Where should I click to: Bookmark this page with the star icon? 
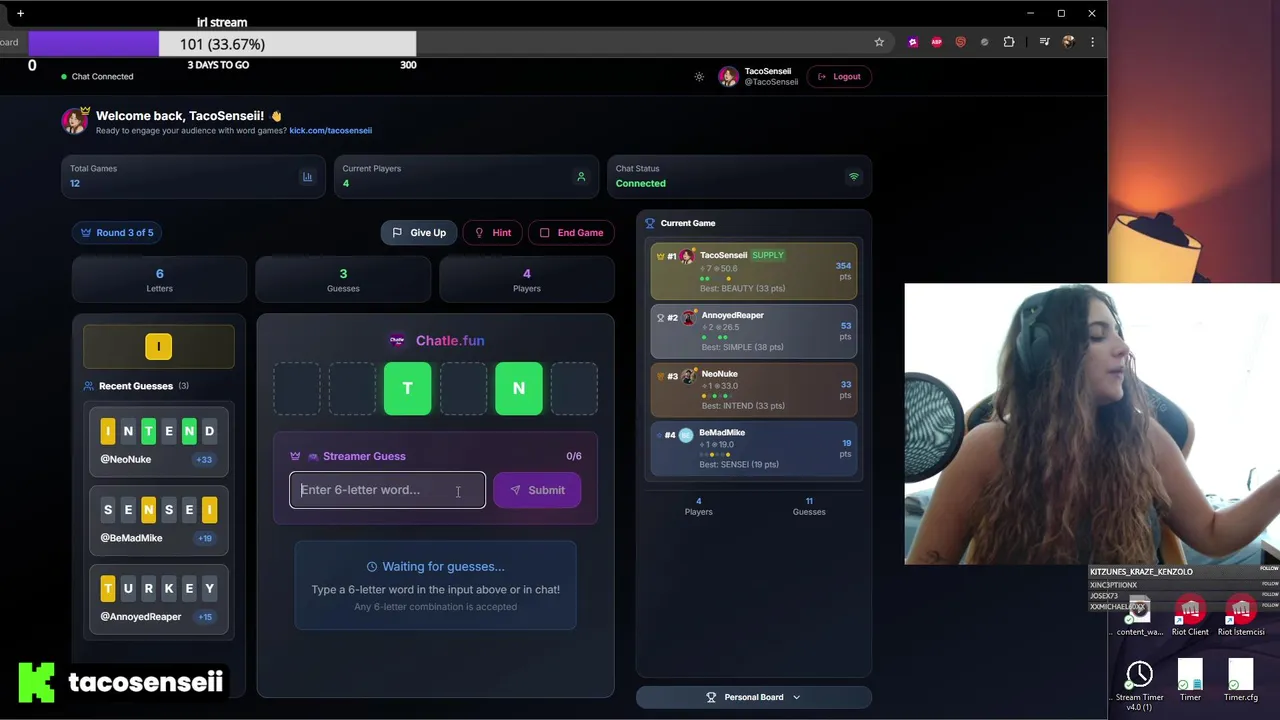point(879,42)
